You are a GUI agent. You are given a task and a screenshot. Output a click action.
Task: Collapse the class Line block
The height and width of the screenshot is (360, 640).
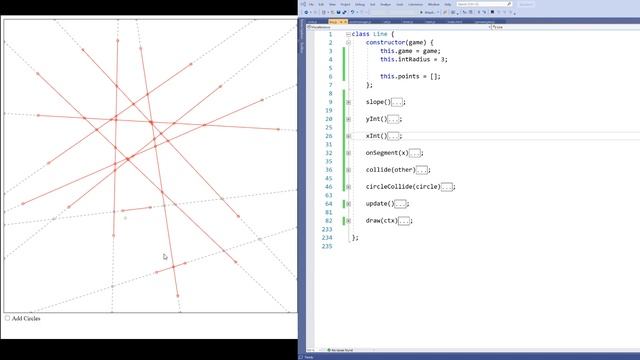[348, 34]
